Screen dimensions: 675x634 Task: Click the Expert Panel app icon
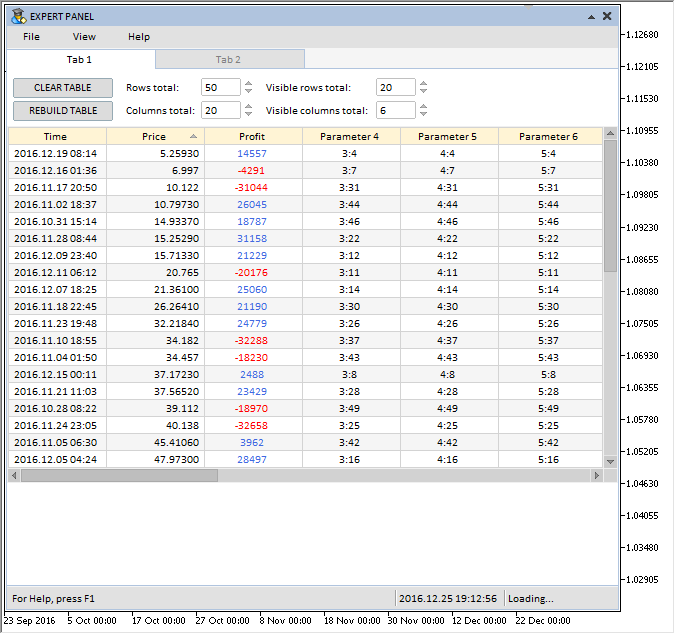[x=19, y=16]
